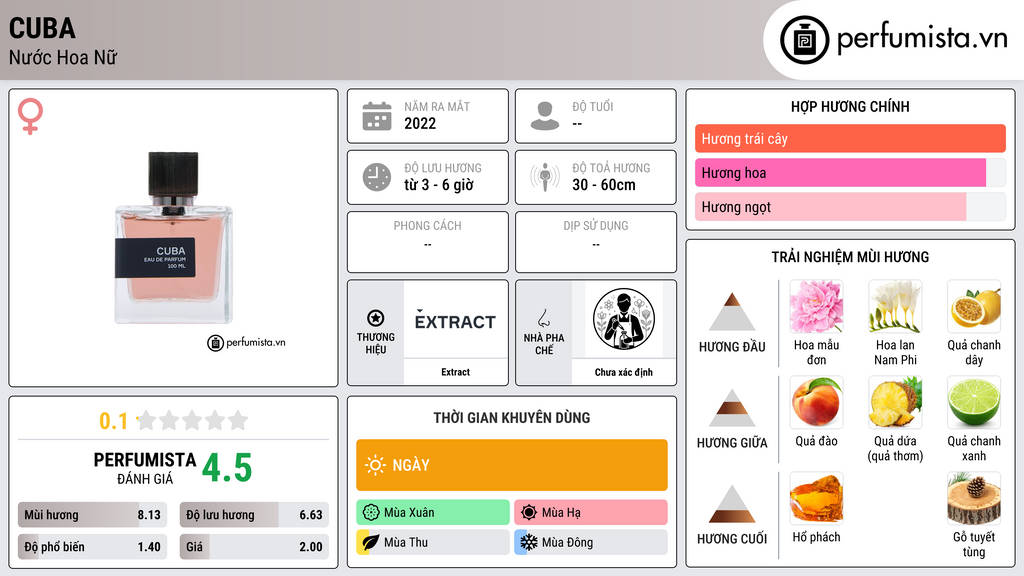Click the person icon beside Độ tuổi
Image resolution: width=1024 pixels, height=576 pixels.
click(545, 116)
